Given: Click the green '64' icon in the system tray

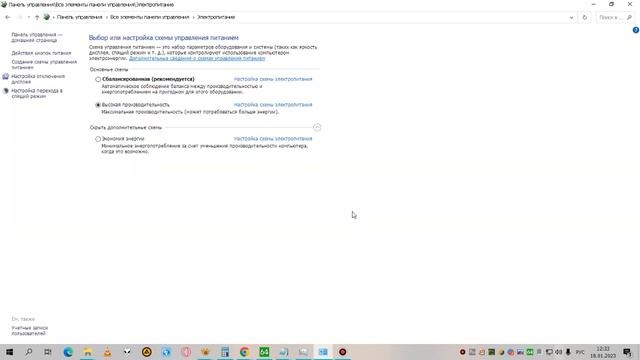Looking at the screenshot, I should [530, 352].
